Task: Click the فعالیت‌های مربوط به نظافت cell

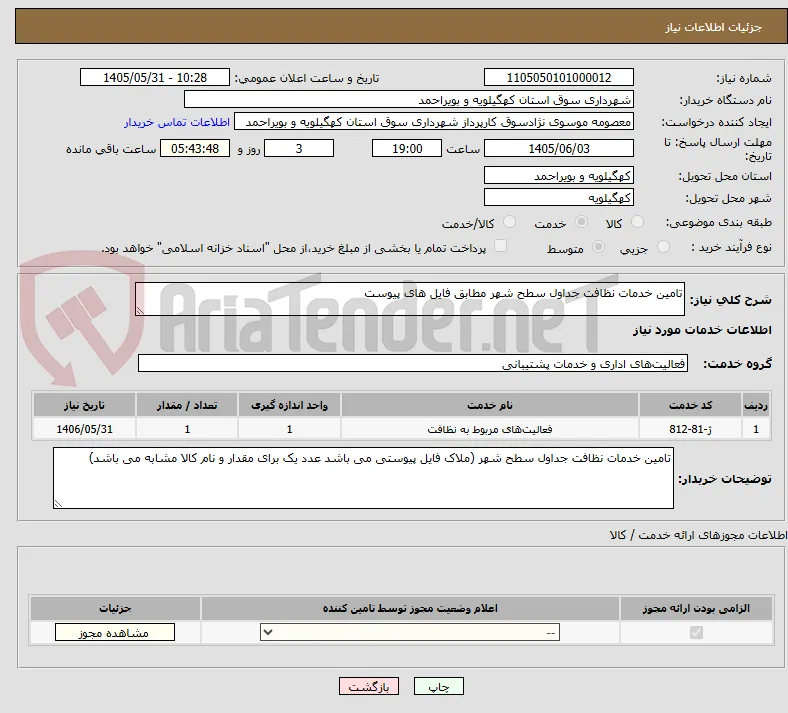Action: coord(489,429)
